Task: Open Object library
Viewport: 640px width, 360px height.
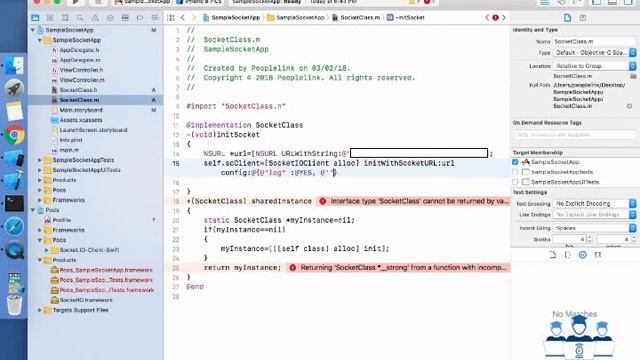Action: click(582, 255)
